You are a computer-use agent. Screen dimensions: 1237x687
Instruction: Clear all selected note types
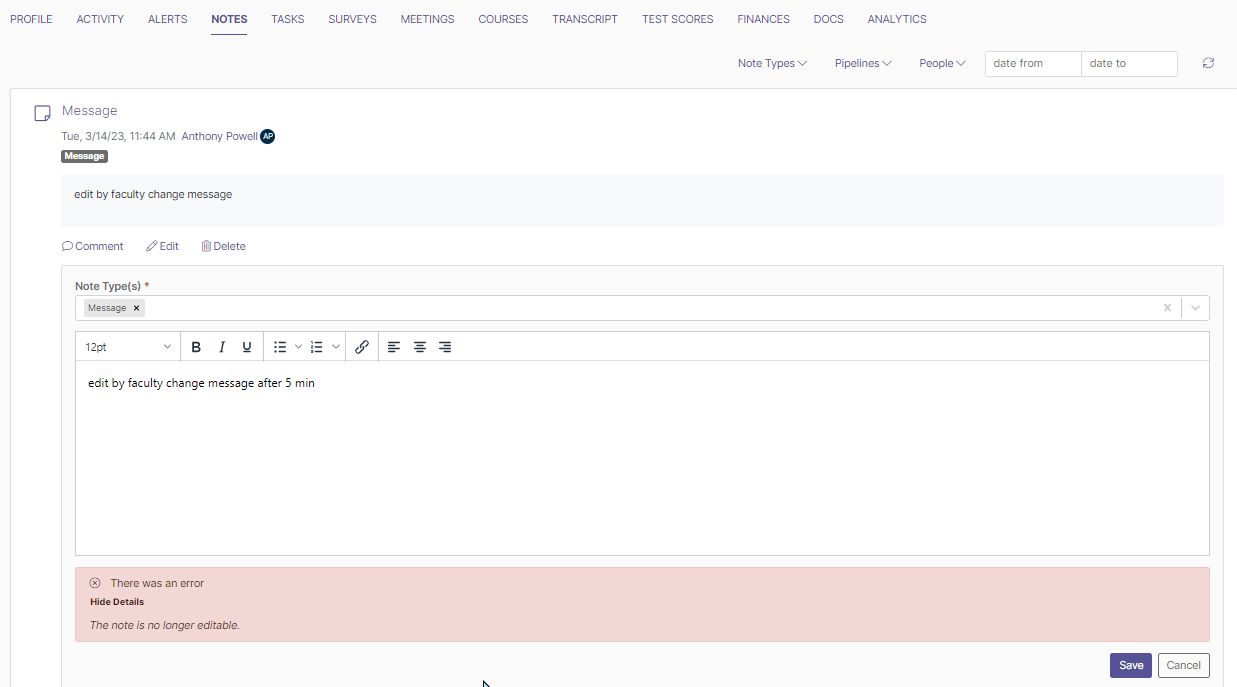[x=1167, y=308]
